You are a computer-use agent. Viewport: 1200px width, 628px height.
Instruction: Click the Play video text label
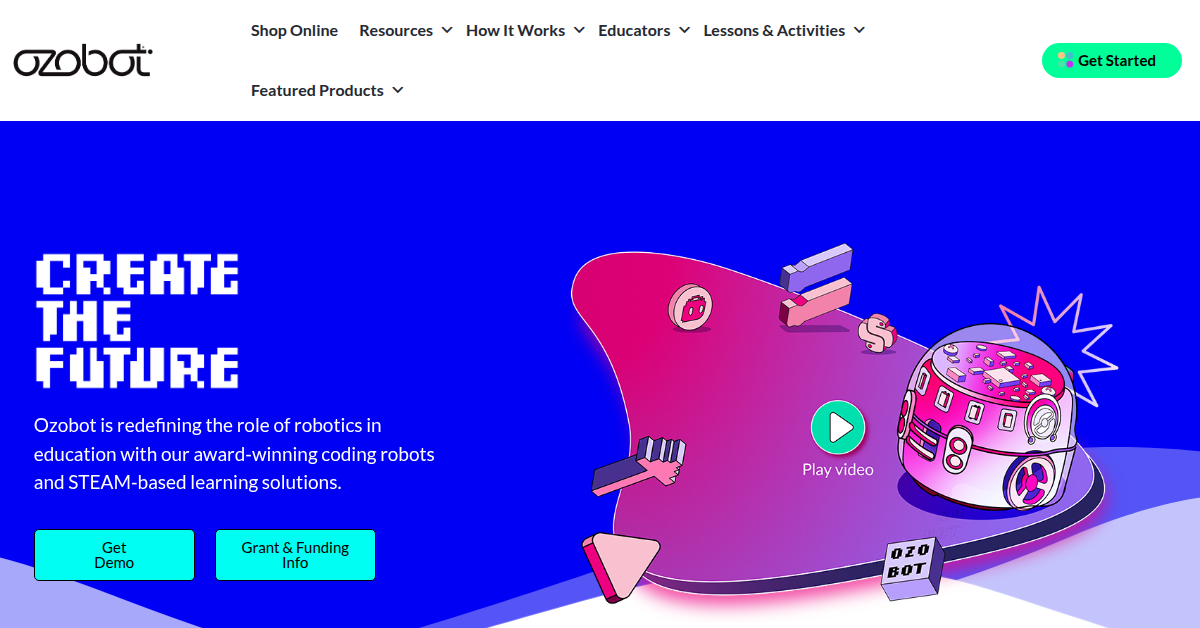(x=838, y=469)
